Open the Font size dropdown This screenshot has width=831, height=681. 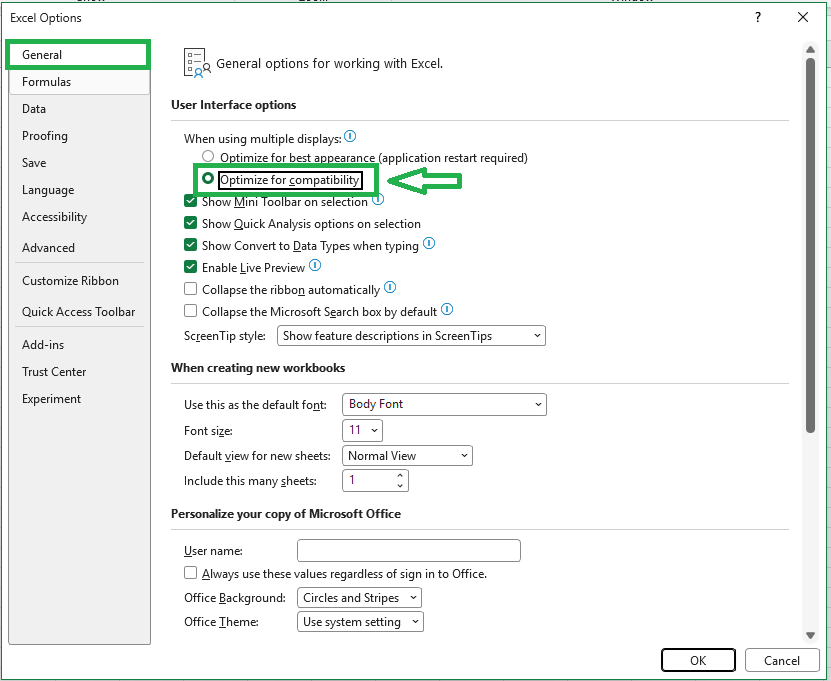click(x=363, y=430)
